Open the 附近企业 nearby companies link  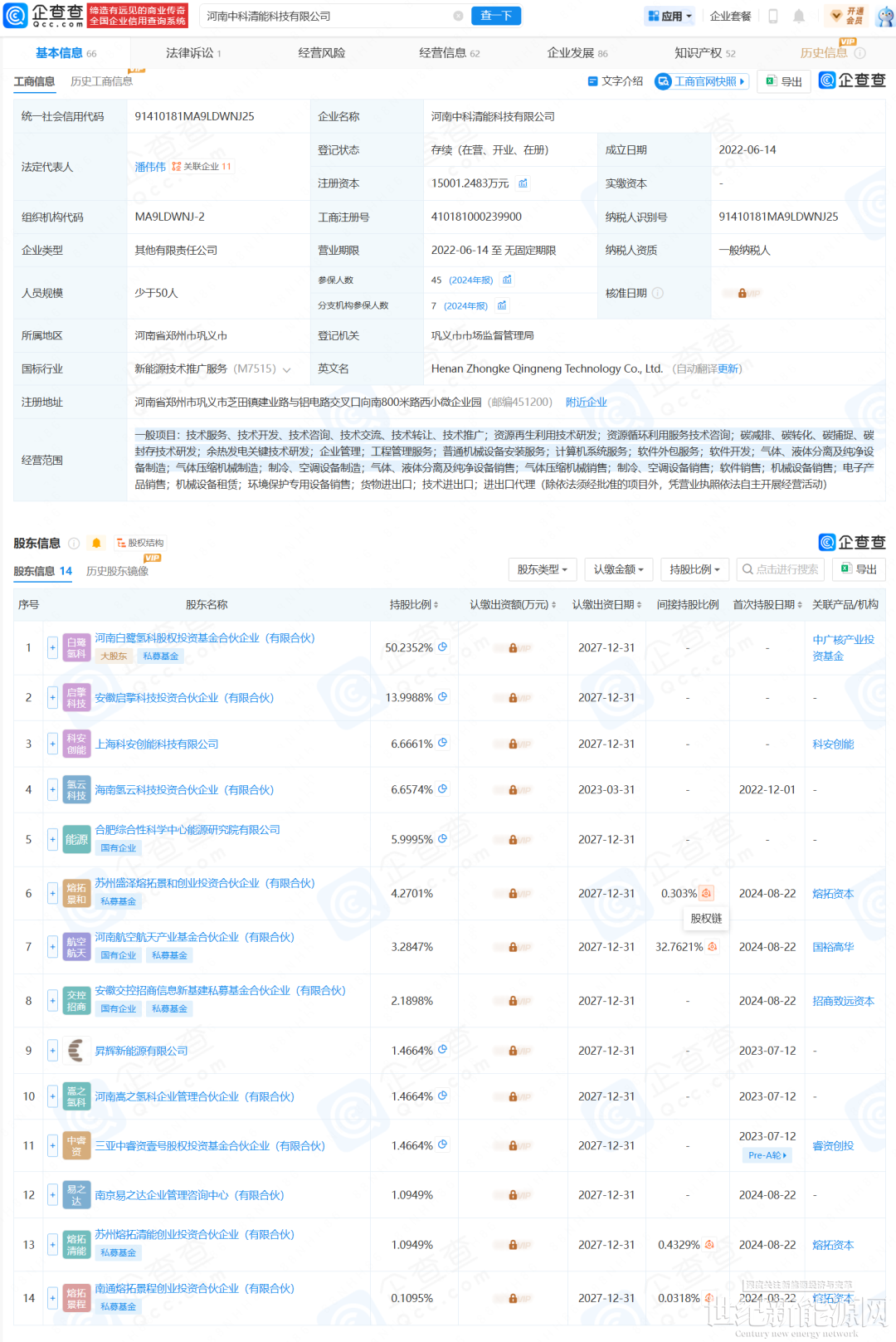click(586, 403)
